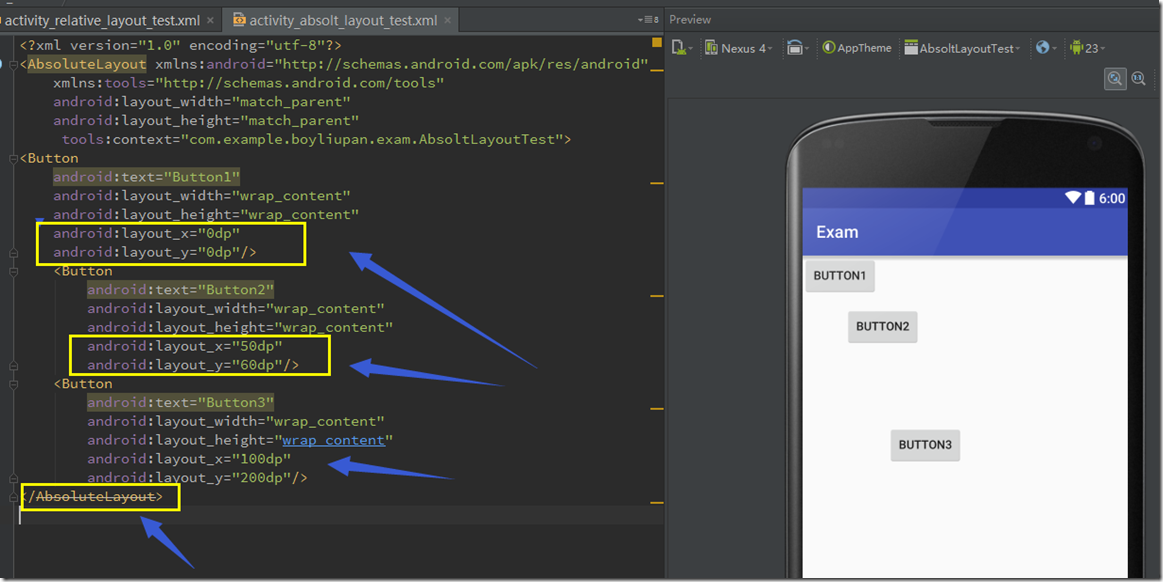The height and width of the screenshot is (582, 1163).
Task: Collapse the Button3 tag fold marker
Action: (13, 384)
